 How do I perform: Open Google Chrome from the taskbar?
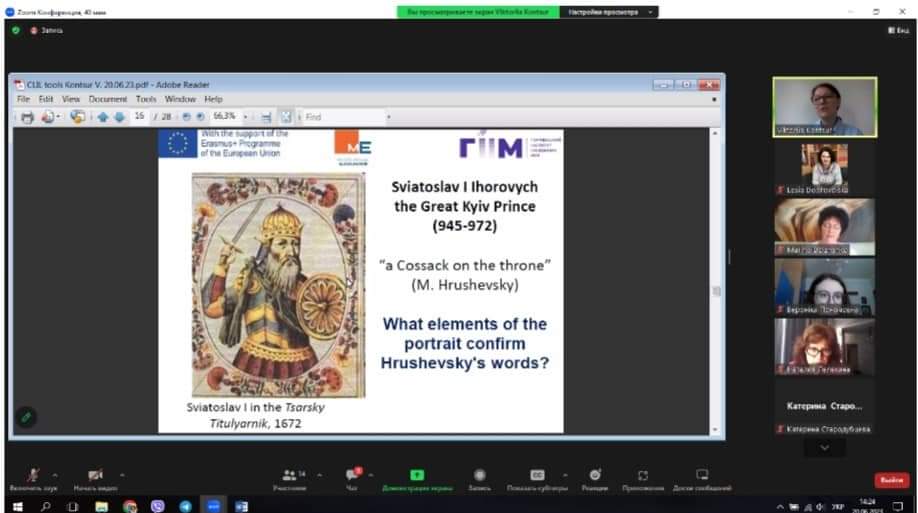[x=129, y=506]
